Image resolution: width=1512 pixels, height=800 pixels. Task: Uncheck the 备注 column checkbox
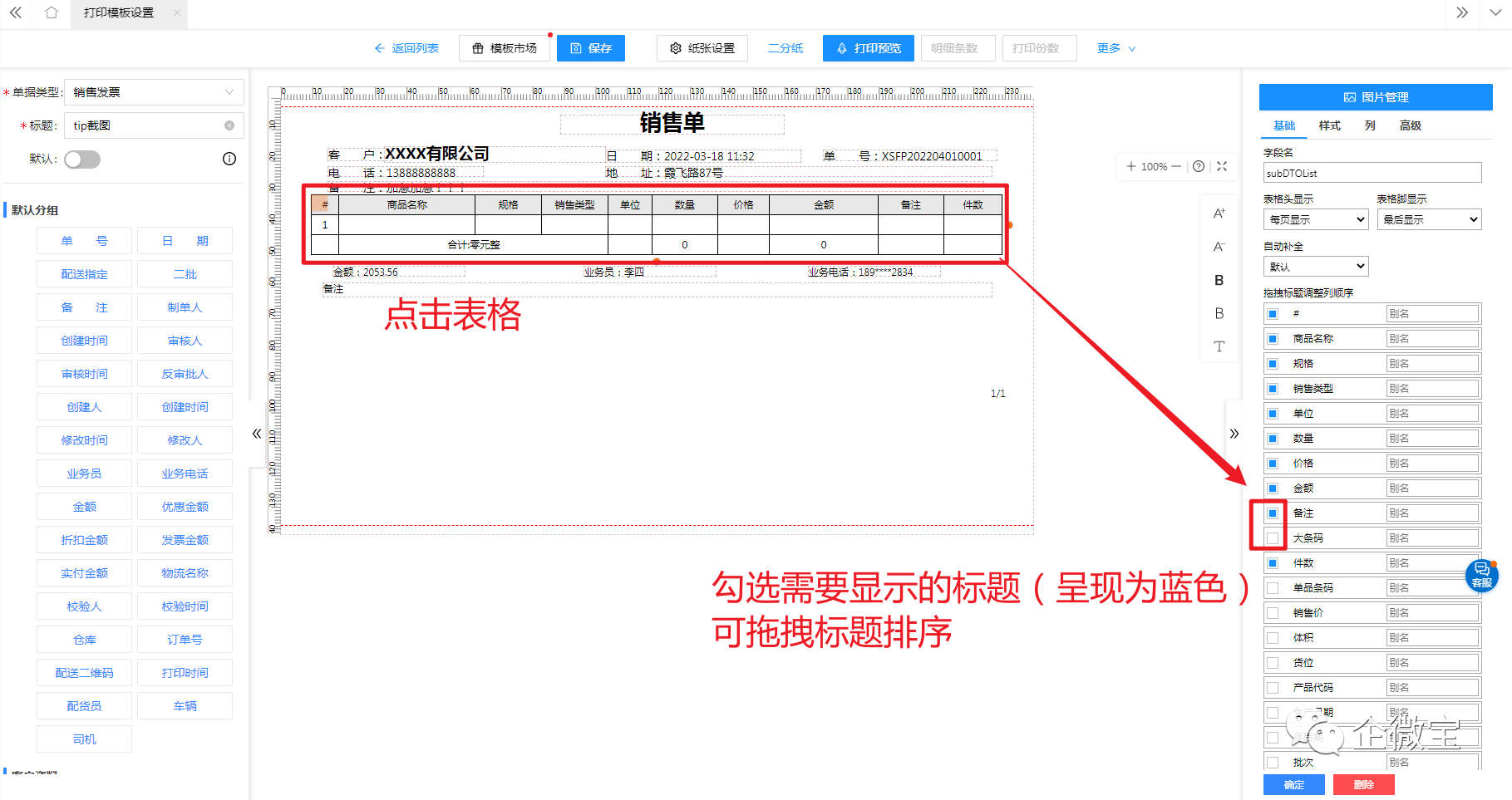[x=1273, y=513]
